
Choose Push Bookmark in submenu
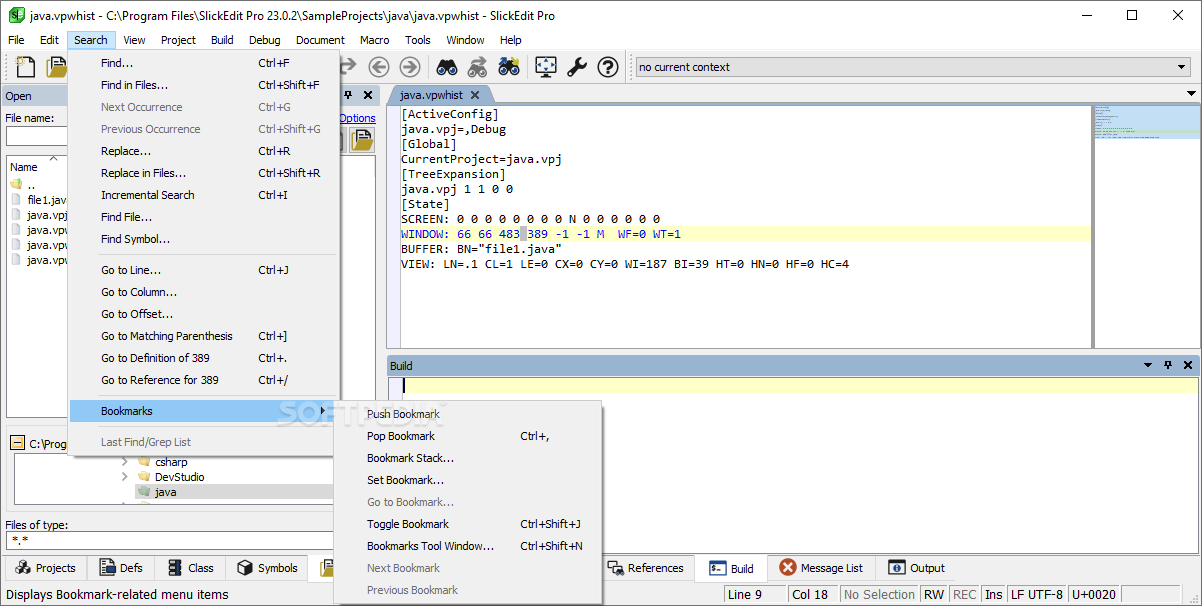coord(468,414)
